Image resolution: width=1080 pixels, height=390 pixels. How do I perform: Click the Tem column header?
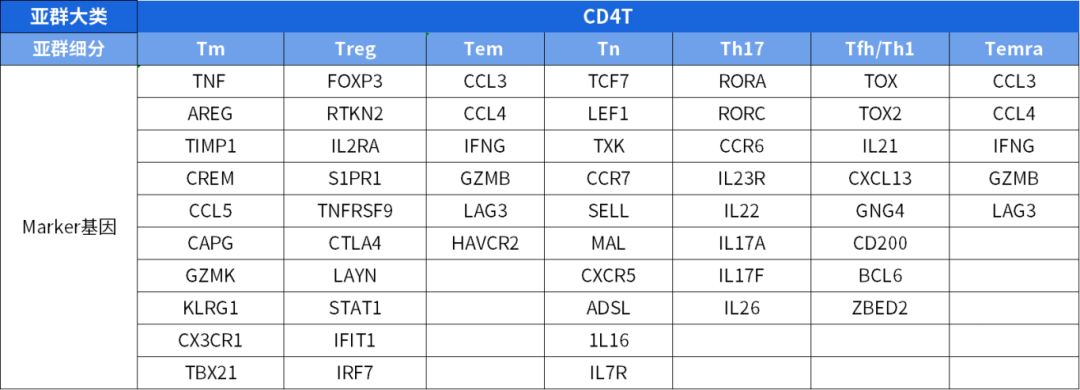pyautogui.click(x=486, y=49)
